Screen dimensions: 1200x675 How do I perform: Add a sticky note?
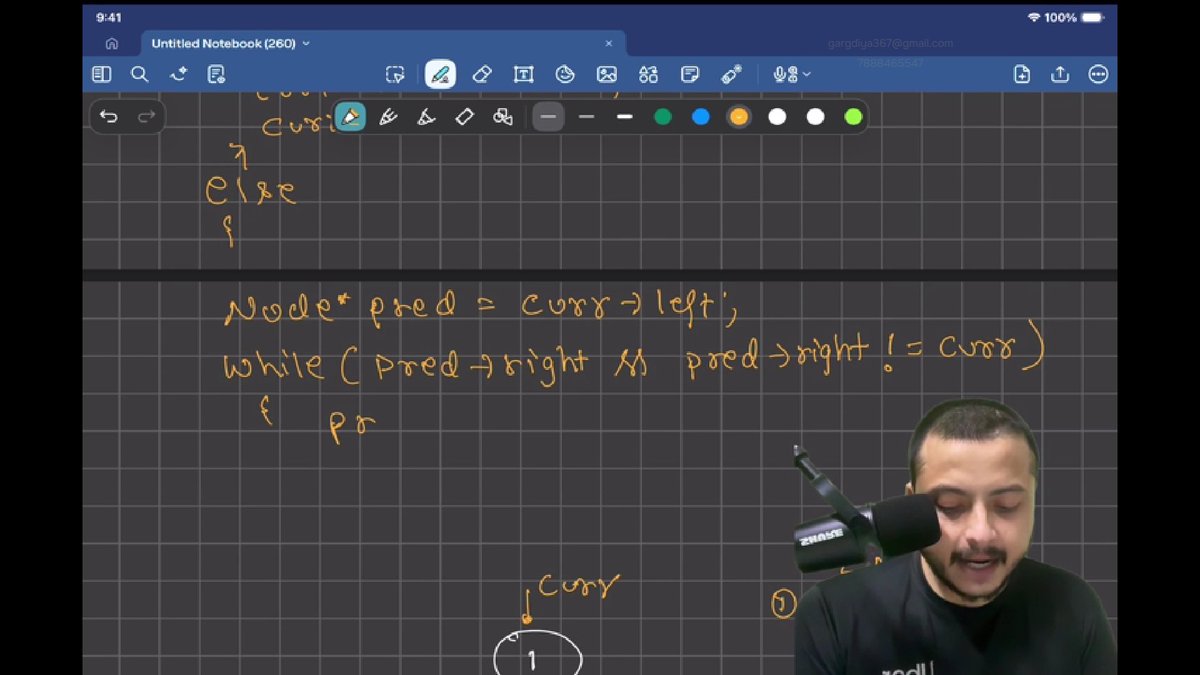point(690,74)
